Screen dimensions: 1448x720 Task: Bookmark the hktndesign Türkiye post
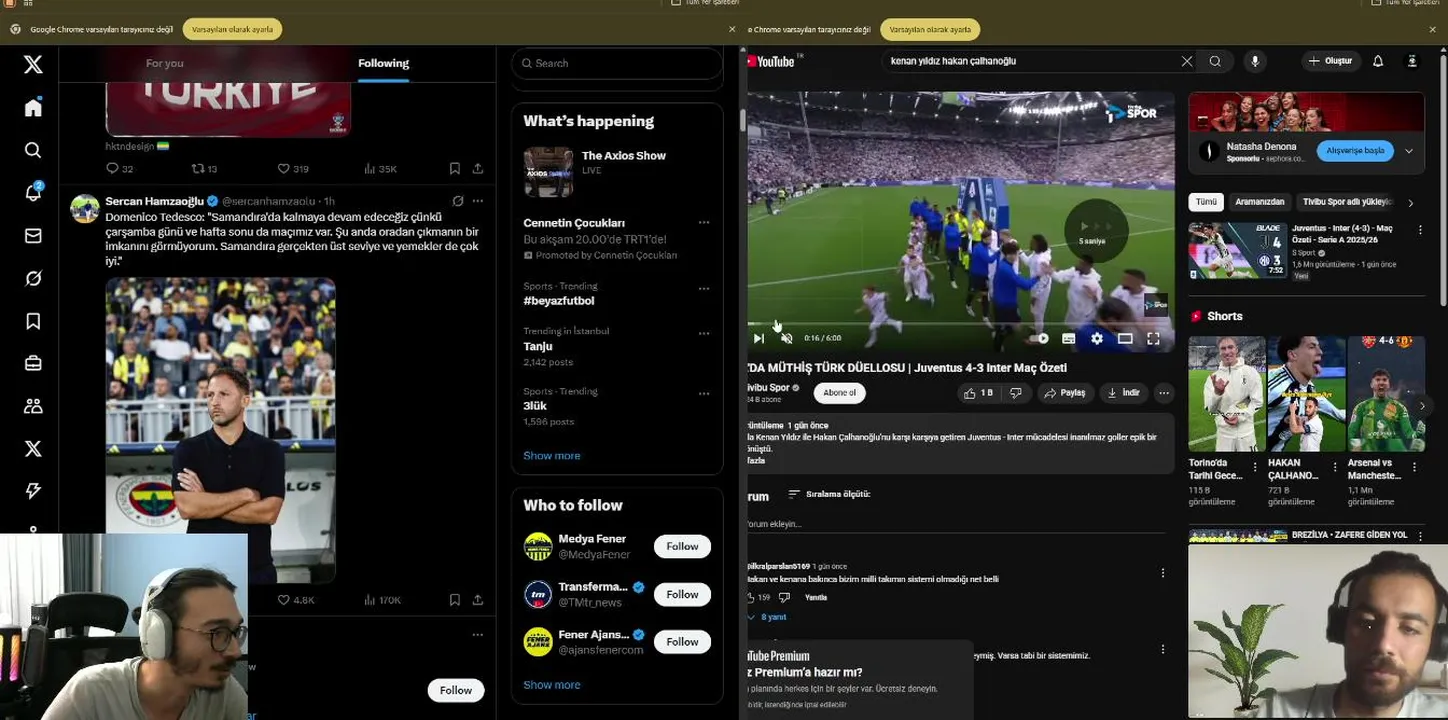[x=454, y=169]
